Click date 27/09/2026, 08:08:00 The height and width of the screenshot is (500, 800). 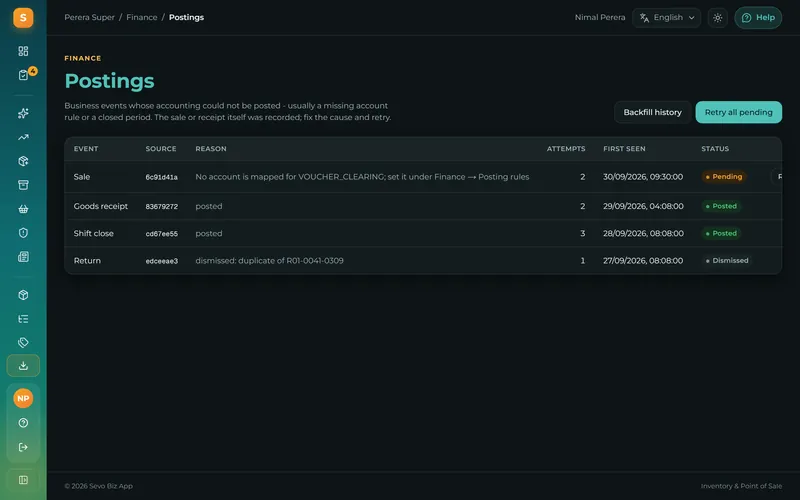[x=643, y=261]
